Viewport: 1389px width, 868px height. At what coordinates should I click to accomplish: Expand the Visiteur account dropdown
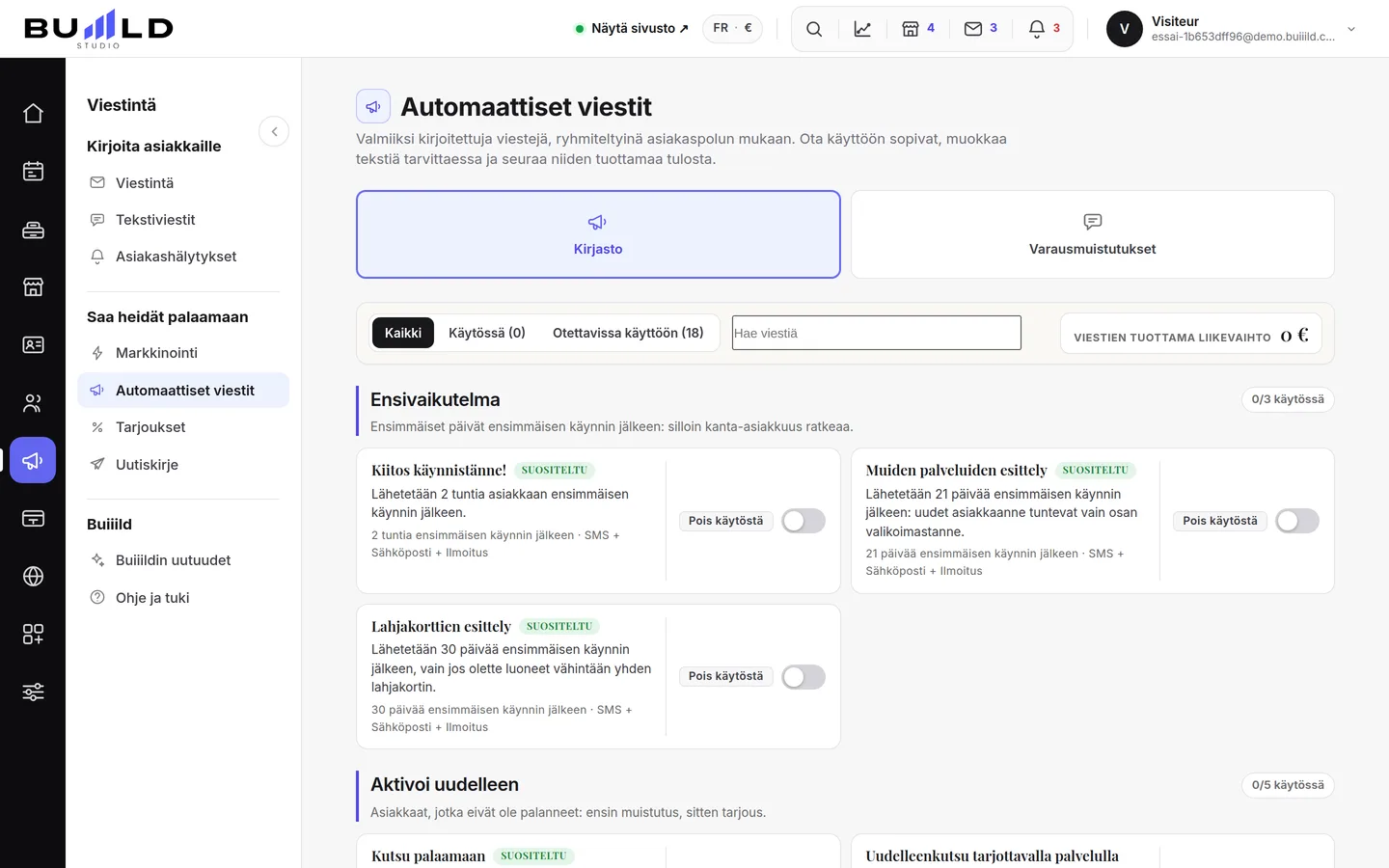(x=1351, y=29)
